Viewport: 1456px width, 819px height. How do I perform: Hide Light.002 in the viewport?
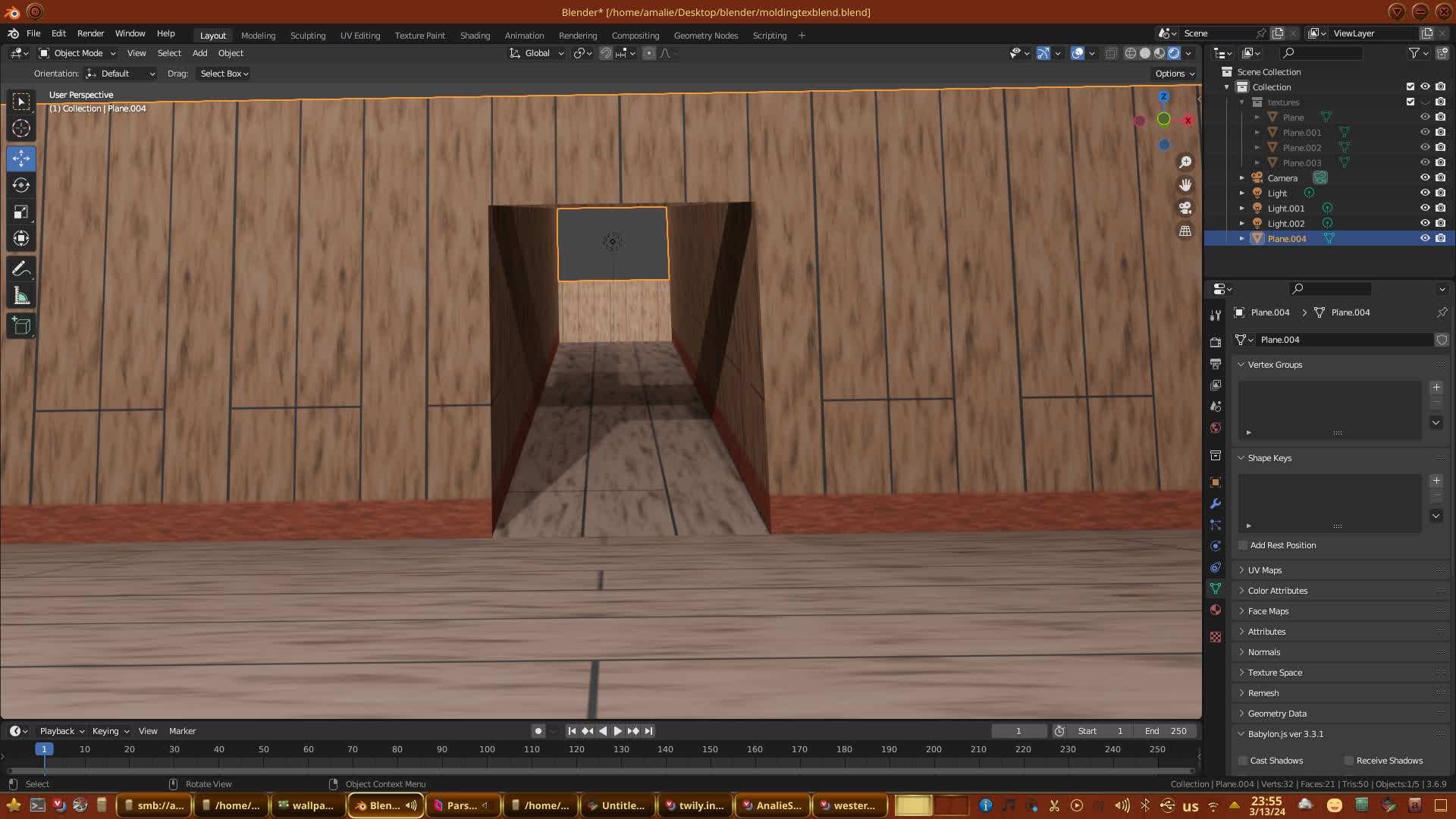pos(1425,223)
